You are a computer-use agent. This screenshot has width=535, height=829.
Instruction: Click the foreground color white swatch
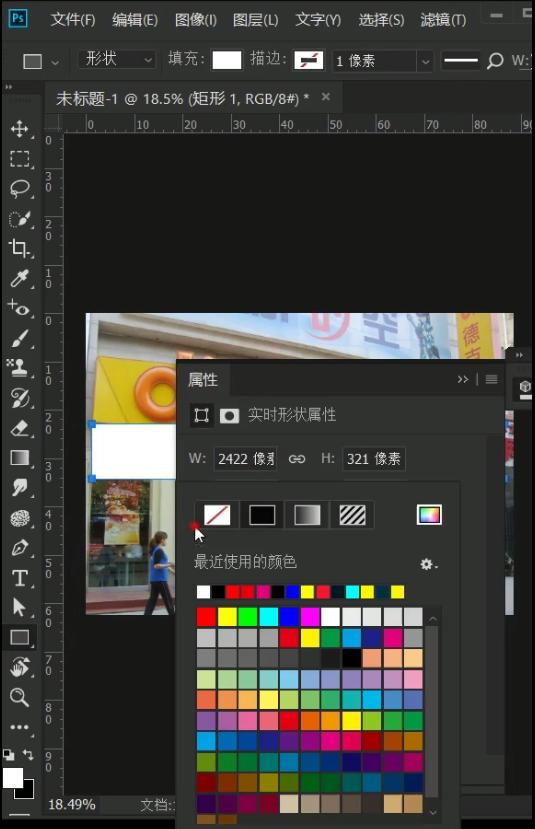pyautogui.click(x=13, y=778)
